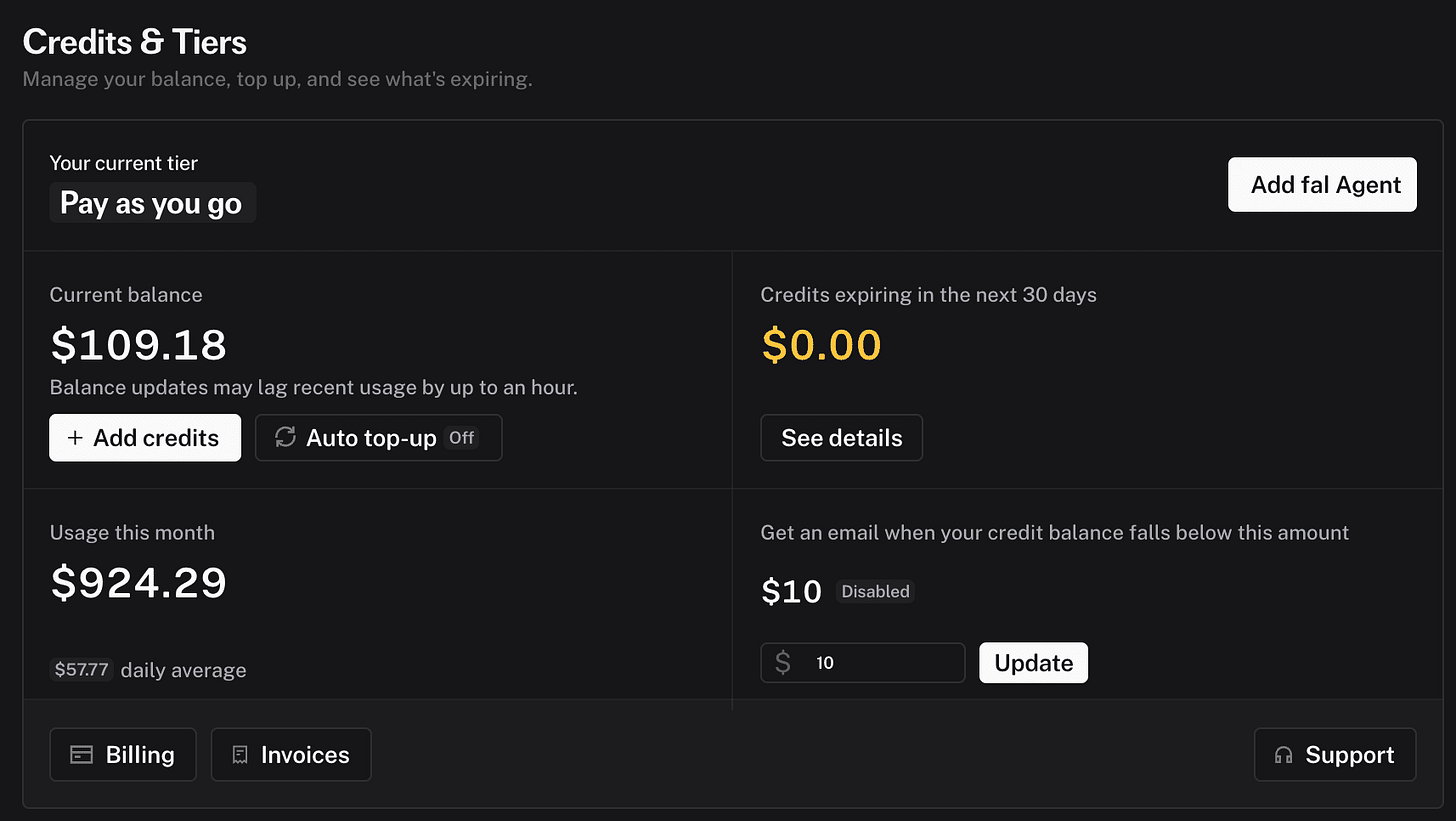The height and width of the screenshot is (821, 1456).
Task: Click the circular arrows Auto top-up icon
Action: tap(286, 437)
